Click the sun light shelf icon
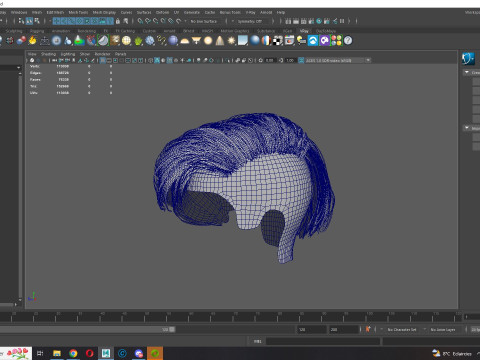 [x=231, y=41]
